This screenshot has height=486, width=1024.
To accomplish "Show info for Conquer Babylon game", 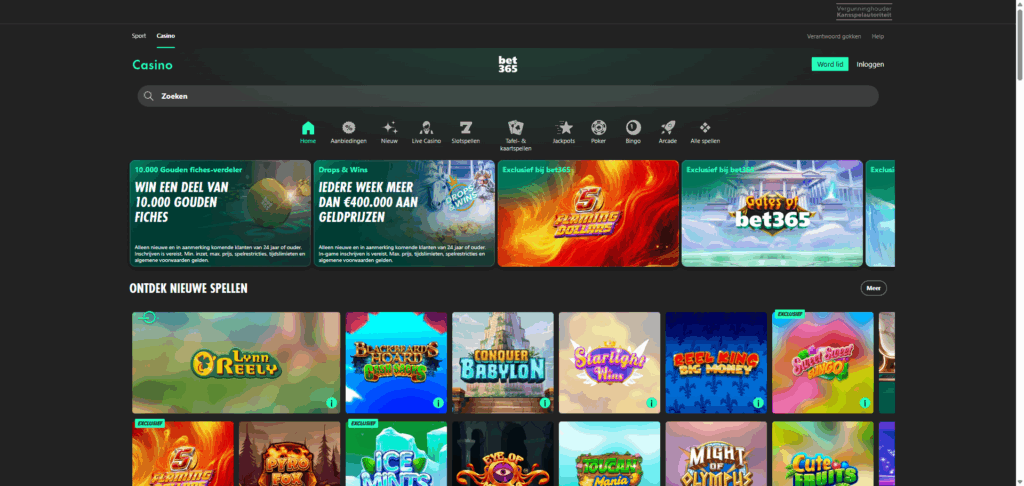I will coord(545,403).
